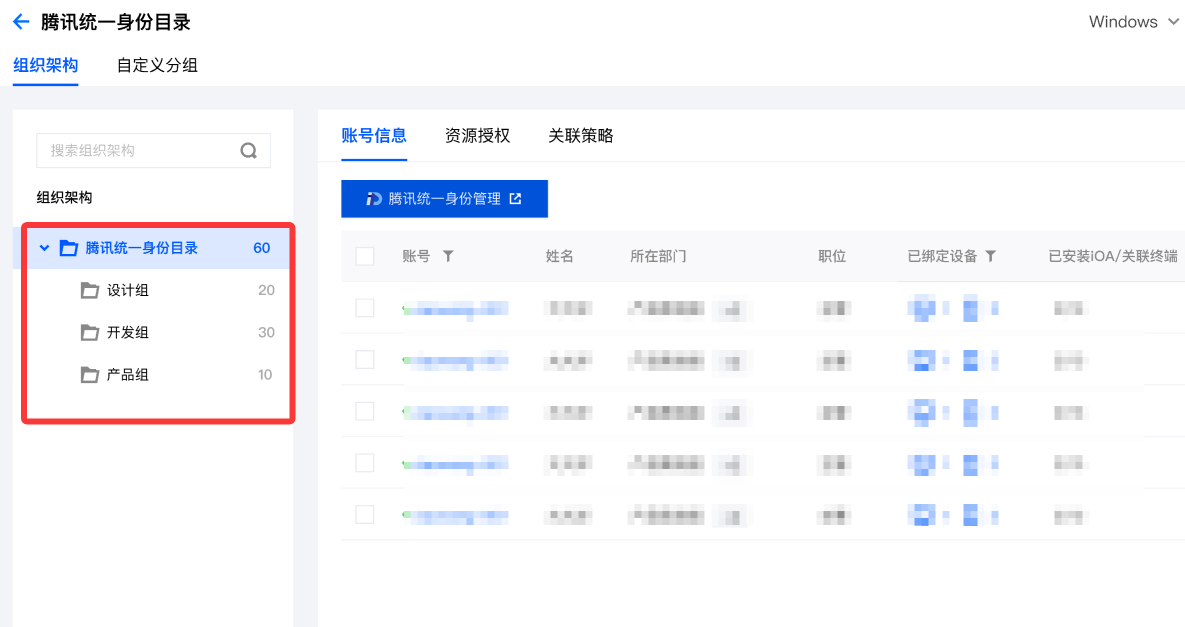1185x627 pixels.
Task: Go back using the blue arrow
Action: coord(21,22)
